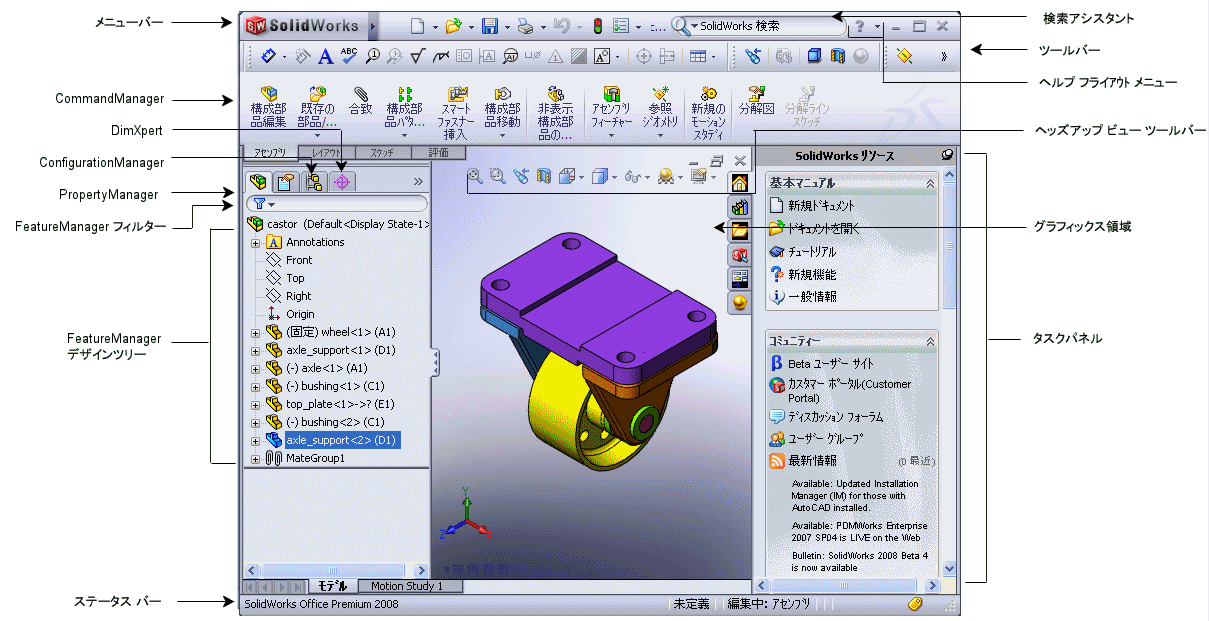Select the レイアウト CommandManager tab
Image resolution: width=1209 pixels, height=621 pixels.
pyautogui.click(x=326, y=153)
